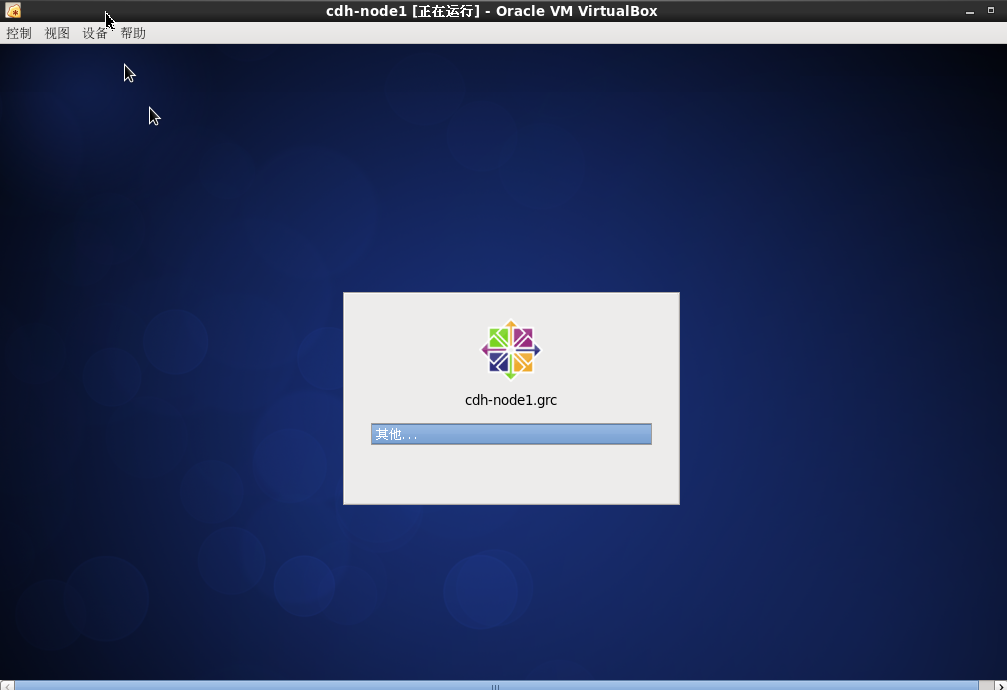Maximize the VirtualBox window
Image resolution: width=1007 pixels, height=690 pixels.
[x=991, y=11]
